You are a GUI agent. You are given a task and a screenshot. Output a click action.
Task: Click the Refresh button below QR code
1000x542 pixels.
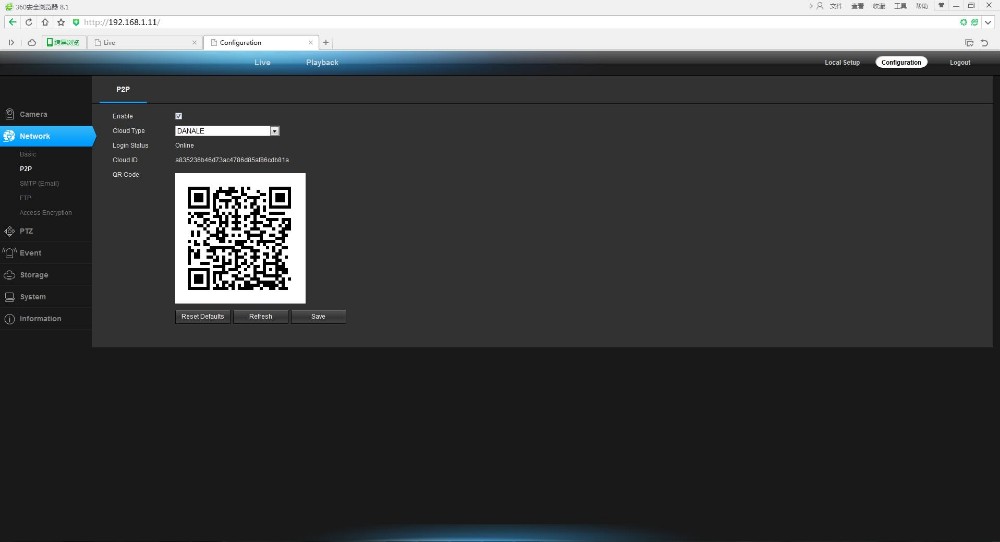(x=261, y=316)
